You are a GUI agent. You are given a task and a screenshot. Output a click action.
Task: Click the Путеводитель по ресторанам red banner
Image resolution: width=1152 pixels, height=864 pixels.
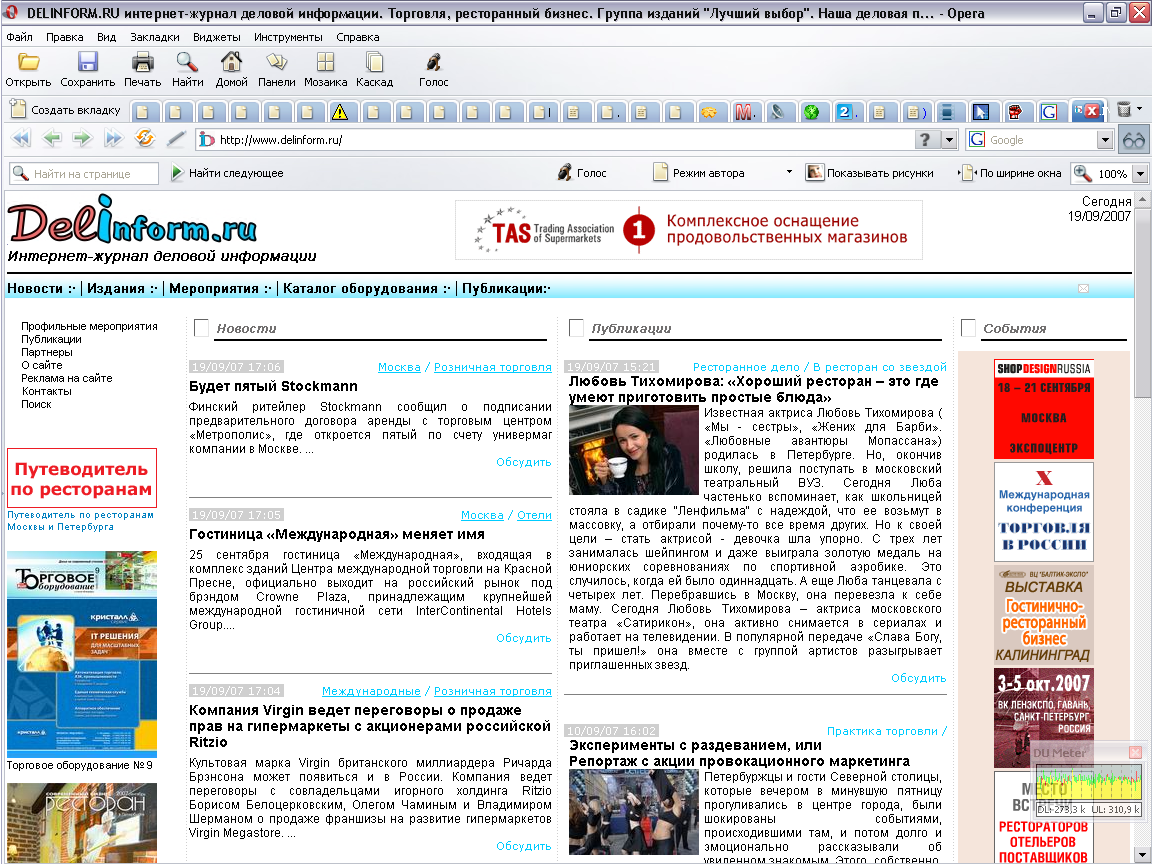[82, 478]
